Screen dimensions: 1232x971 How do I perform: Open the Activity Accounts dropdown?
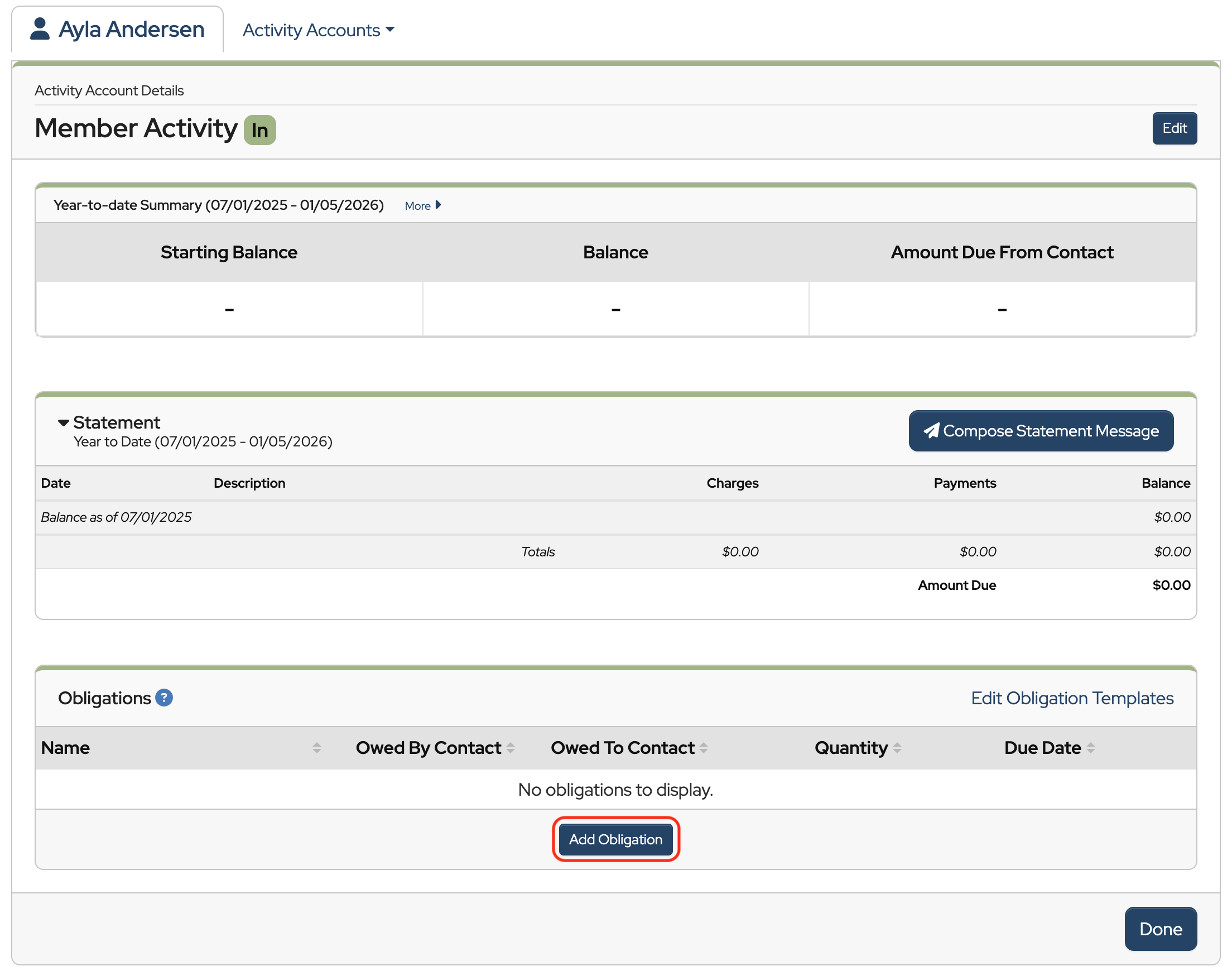pos(318,30)
